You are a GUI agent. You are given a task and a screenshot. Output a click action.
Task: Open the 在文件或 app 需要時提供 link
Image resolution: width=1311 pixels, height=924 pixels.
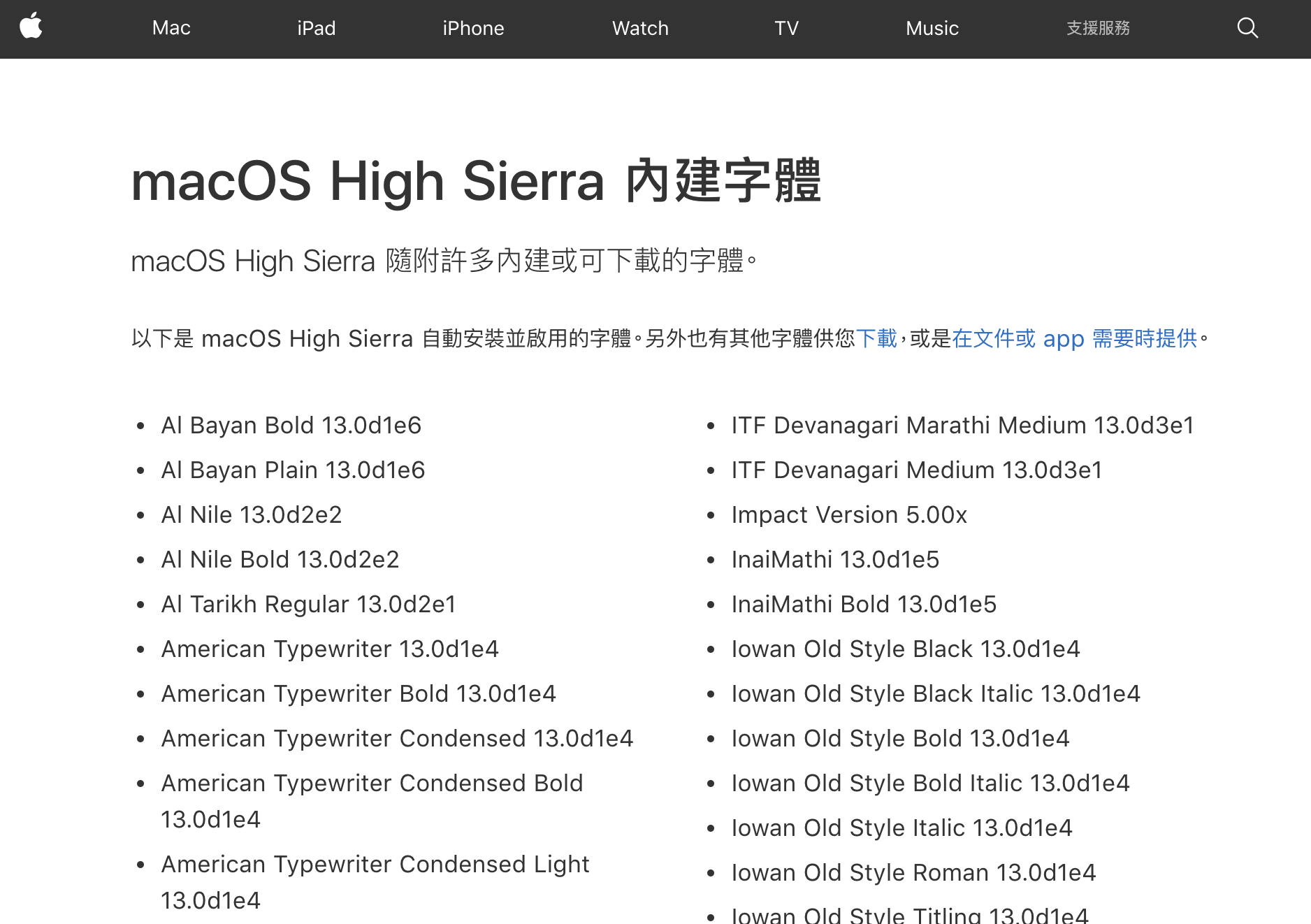tap(1074, 338)
